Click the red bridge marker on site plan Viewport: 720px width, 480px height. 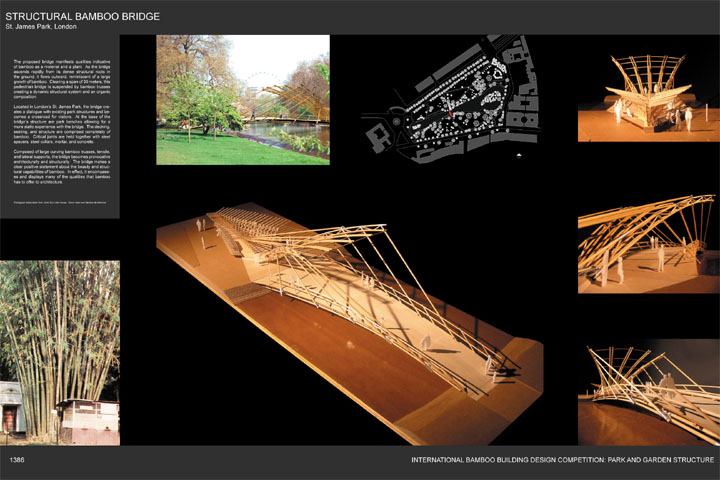pyautogui.click(x=452, y=113)
